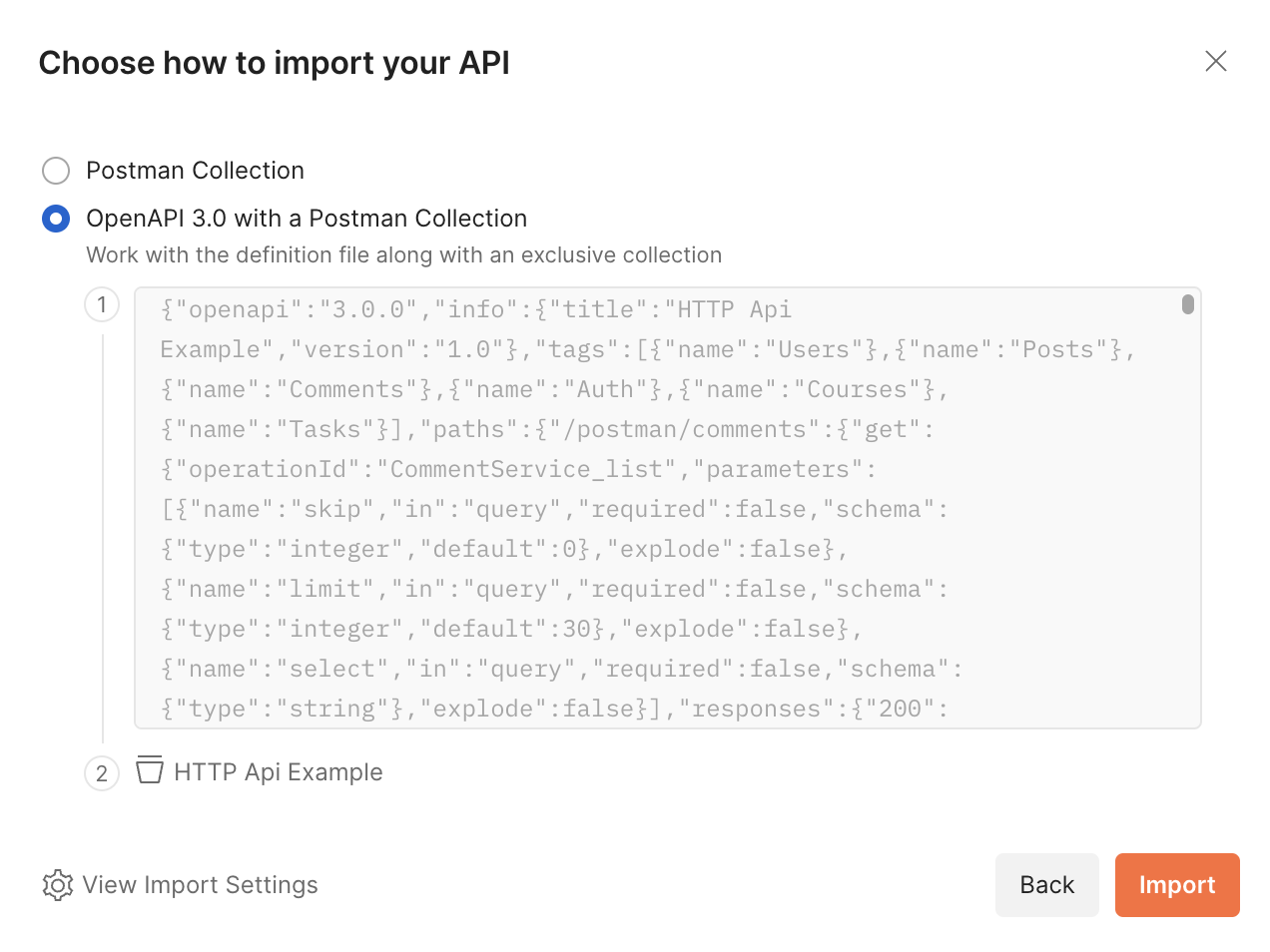Click the close cross in the top corner
This screenshot has width=1270, height=952.
pyautogui.click(x=1216, y=61)
